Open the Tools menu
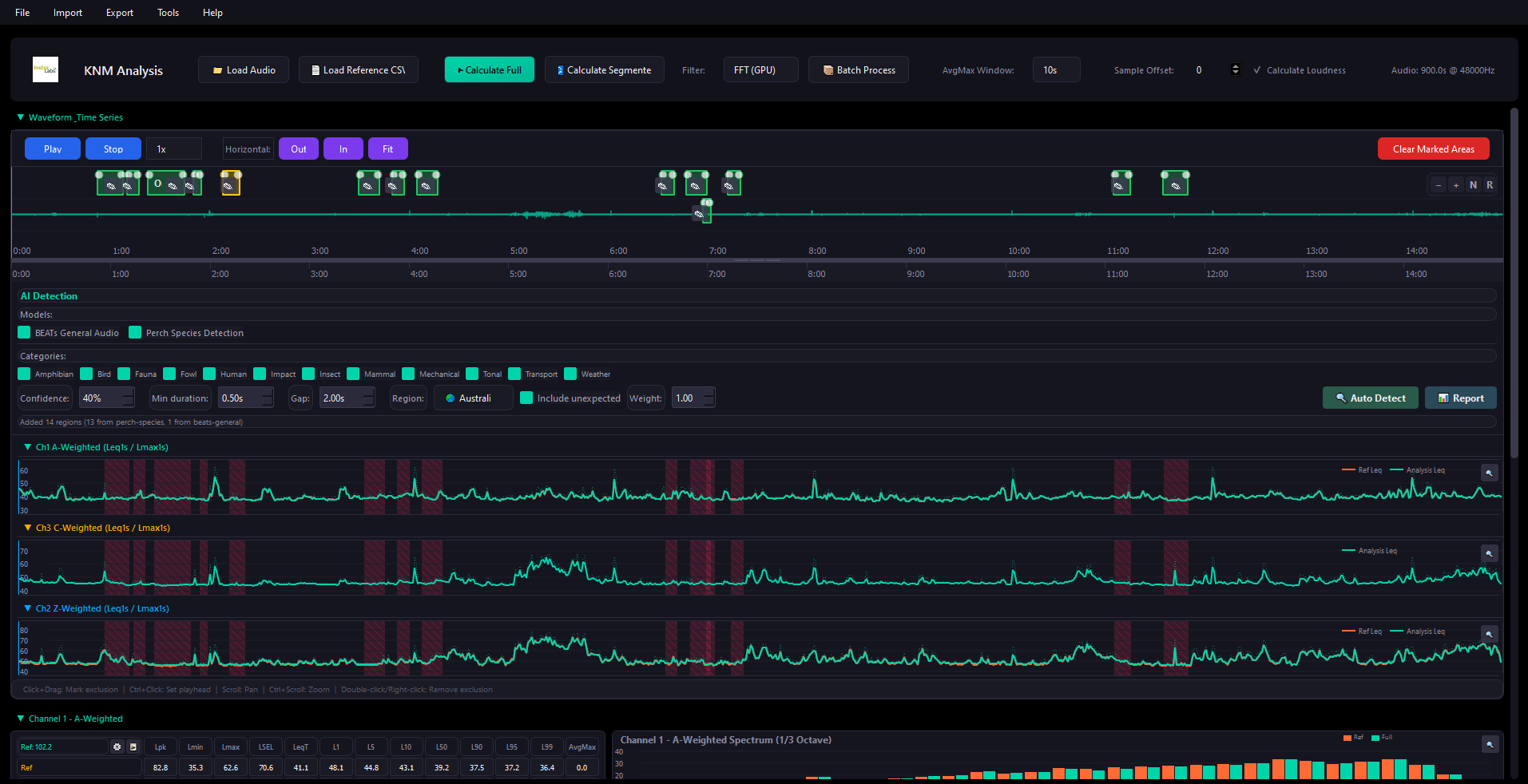This screenshot has width=1528, height=784. point(168,13)
